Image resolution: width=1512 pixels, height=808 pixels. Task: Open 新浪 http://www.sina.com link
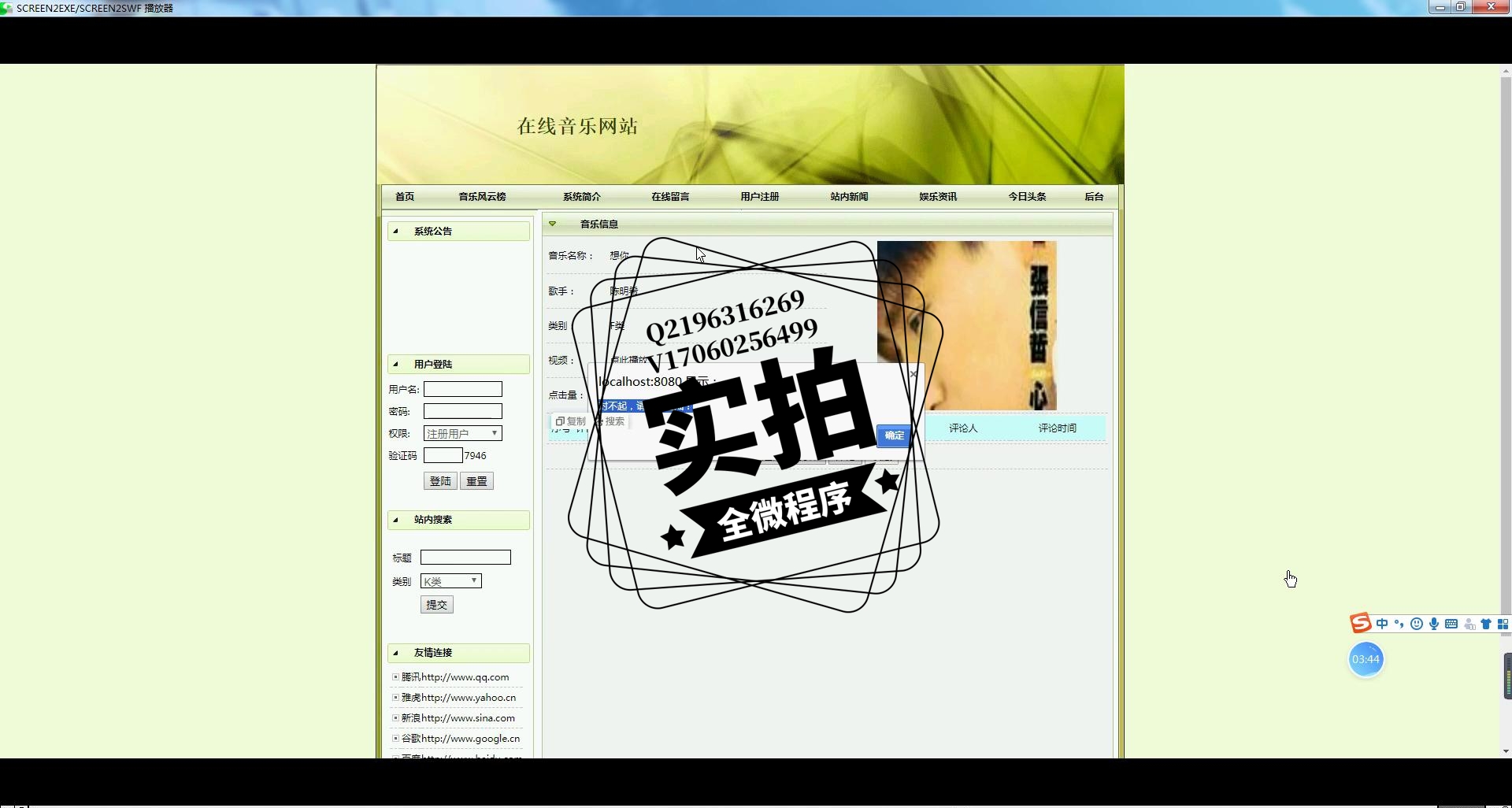click(x=458, y=718)
